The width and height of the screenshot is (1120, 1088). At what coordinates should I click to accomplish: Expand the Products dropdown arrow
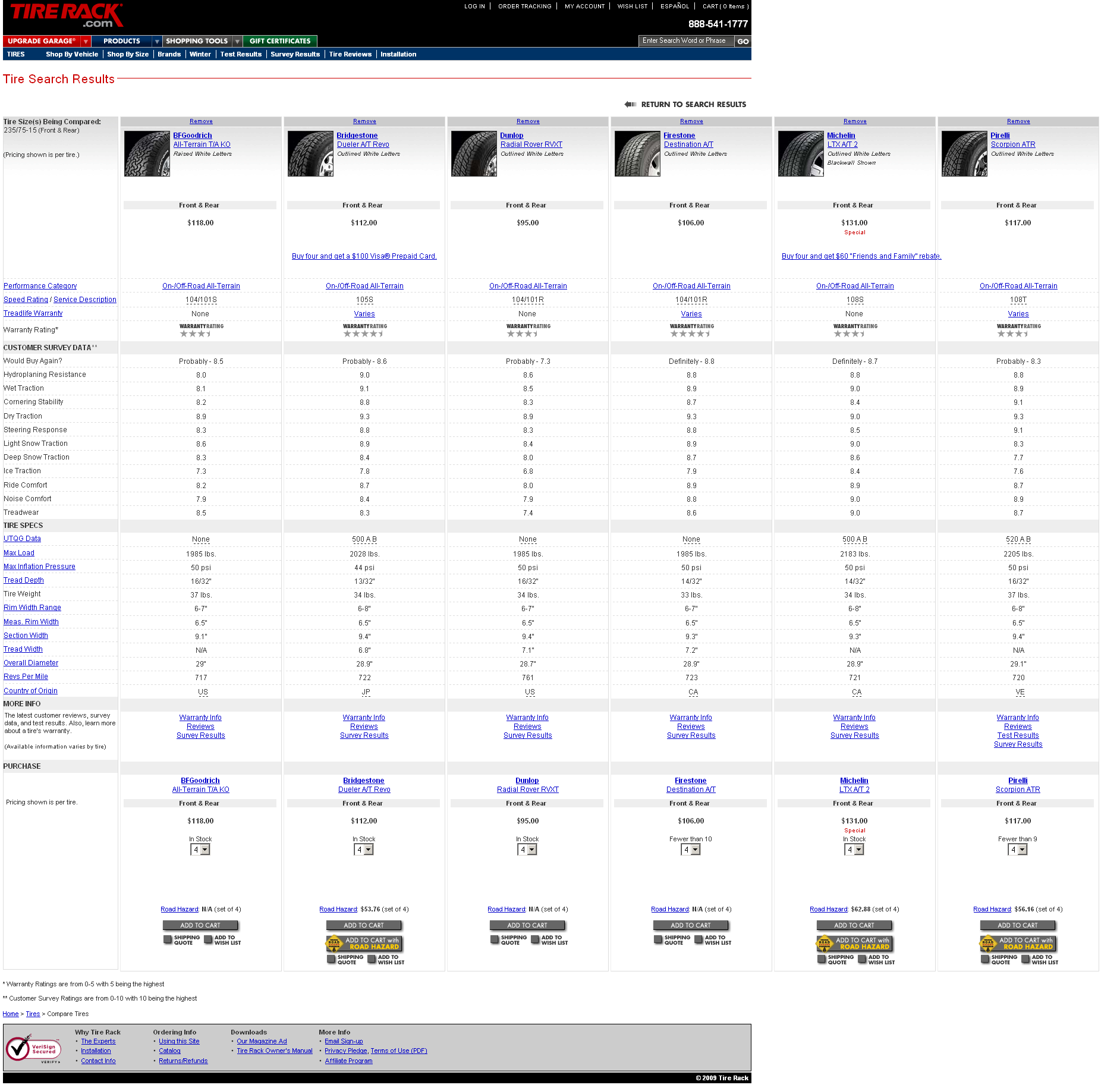[x=157, y=41]
